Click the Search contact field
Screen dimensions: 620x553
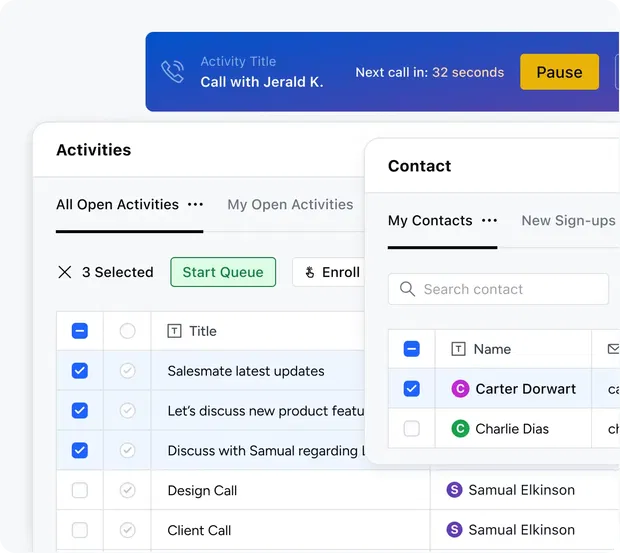click(x=498, y=289)
